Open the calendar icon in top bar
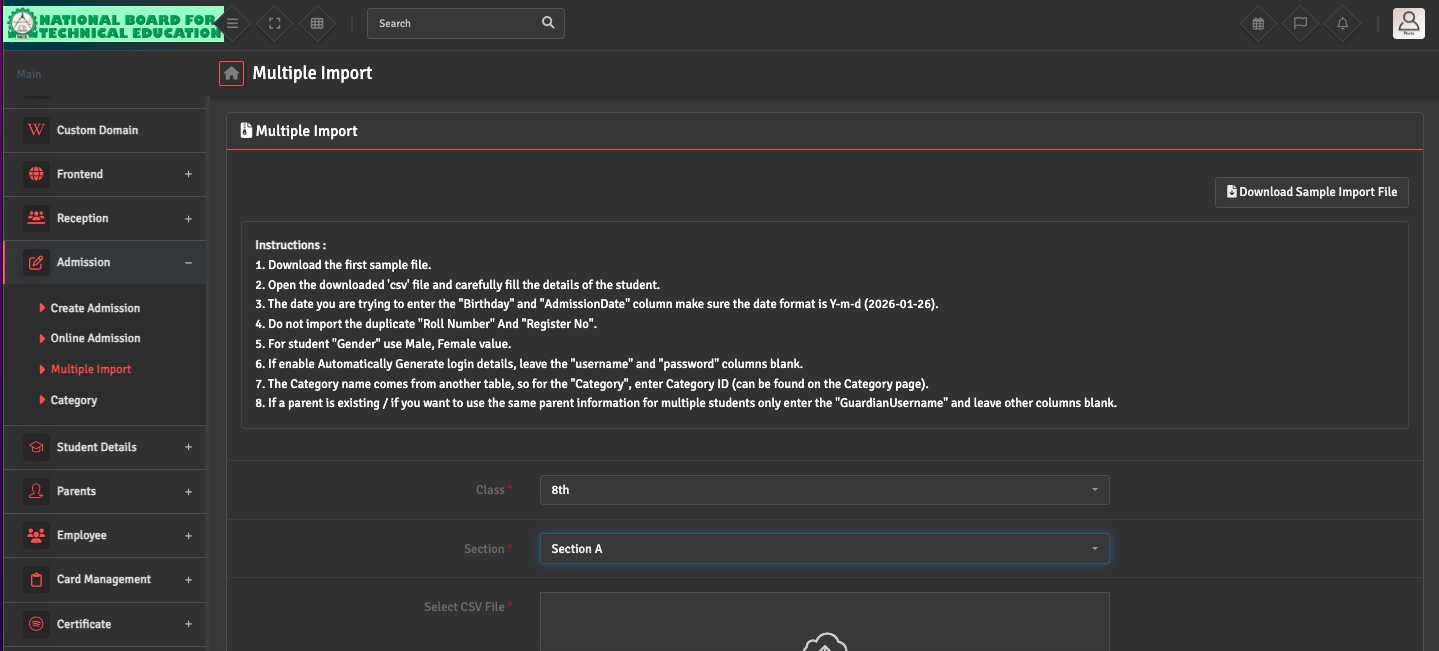 click(1258, 23)
